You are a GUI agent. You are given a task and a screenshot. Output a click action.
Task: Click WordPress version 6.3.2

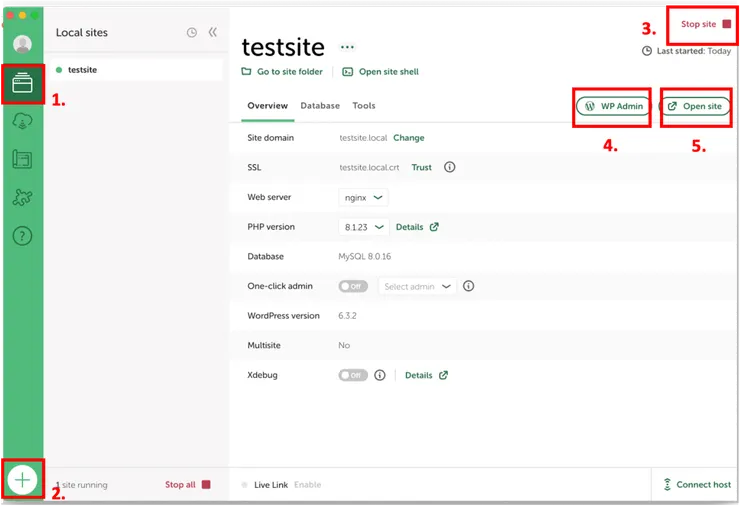point(347,316)
